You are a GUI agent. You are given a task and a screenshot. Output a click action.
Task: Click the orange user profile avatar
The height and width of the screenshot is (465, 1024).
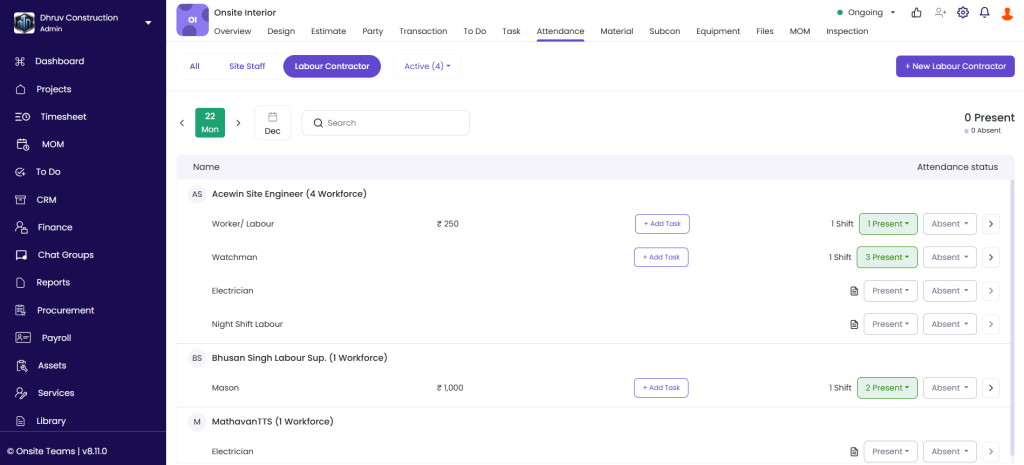(x=1007, y=13)
